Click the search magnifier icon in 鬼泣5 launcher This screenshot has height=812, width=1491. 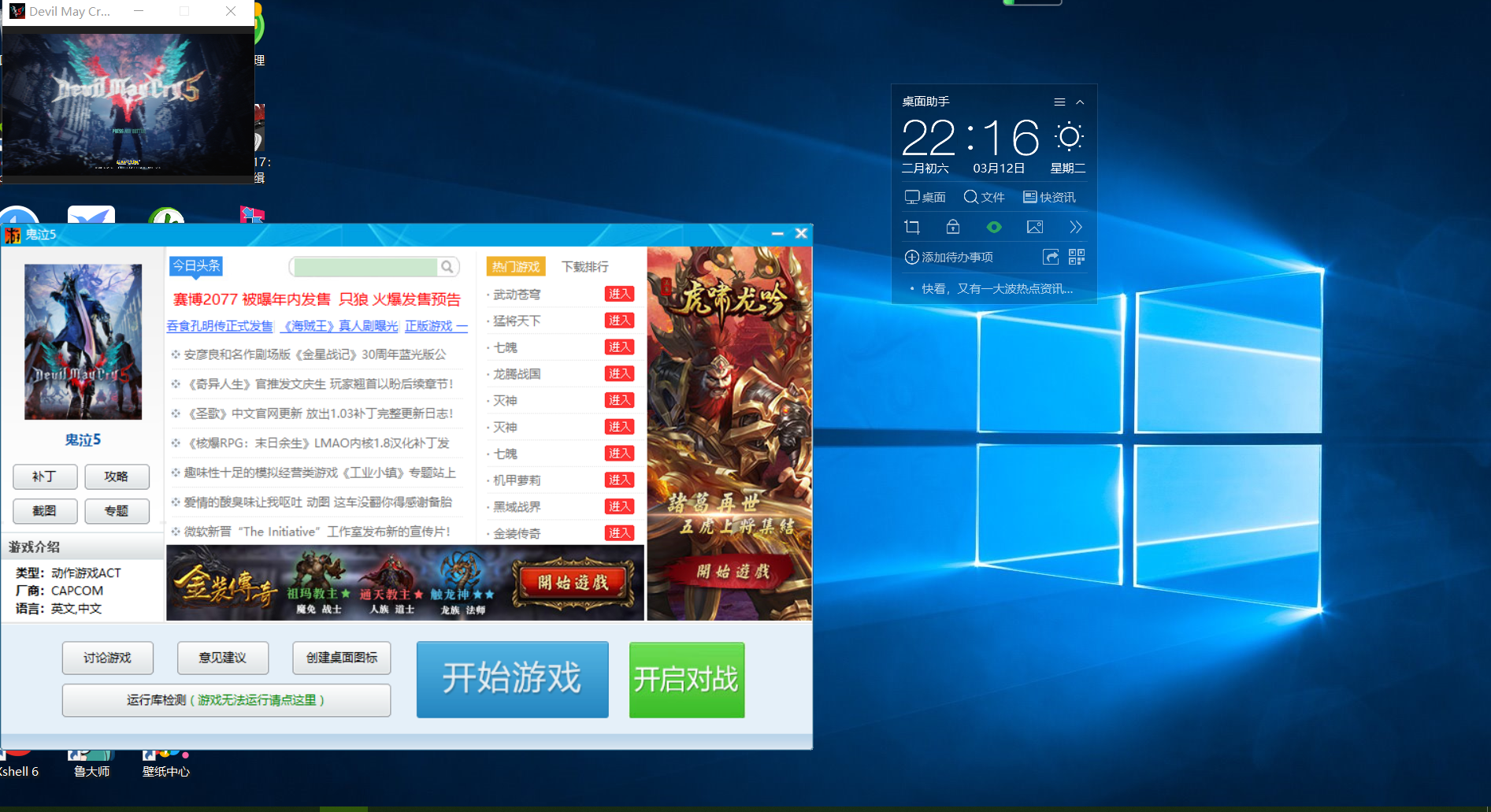pos(447,266)
